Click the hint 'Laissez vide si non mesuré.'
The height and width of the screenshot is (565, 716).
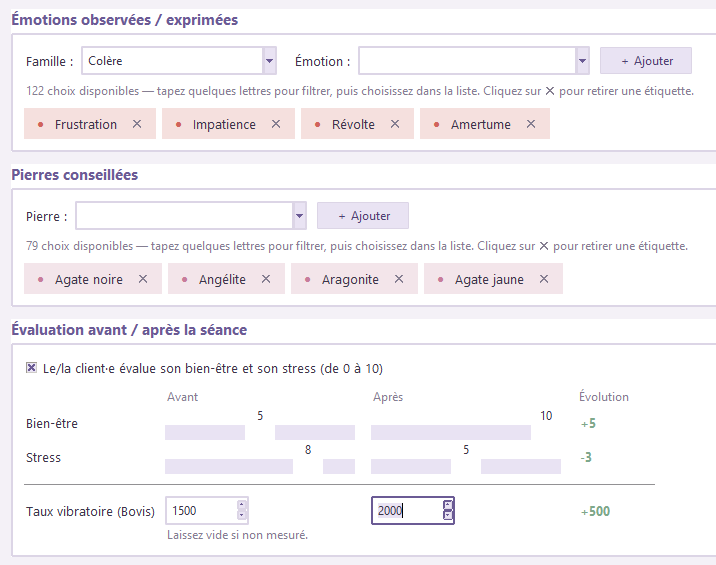tap(237, 535)
